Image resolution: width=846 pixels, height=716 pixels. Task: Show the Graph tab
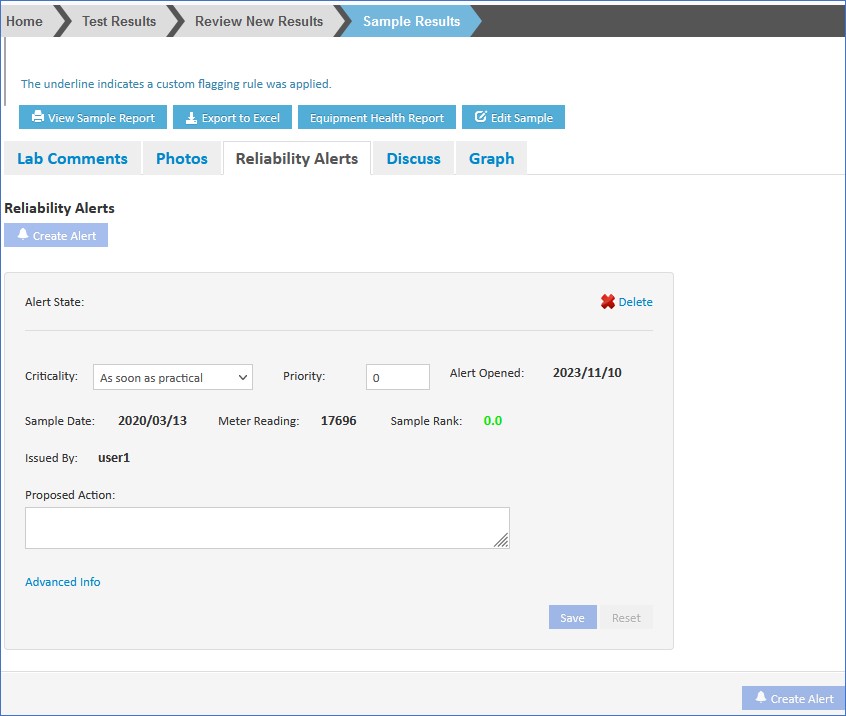pos(491,158)
